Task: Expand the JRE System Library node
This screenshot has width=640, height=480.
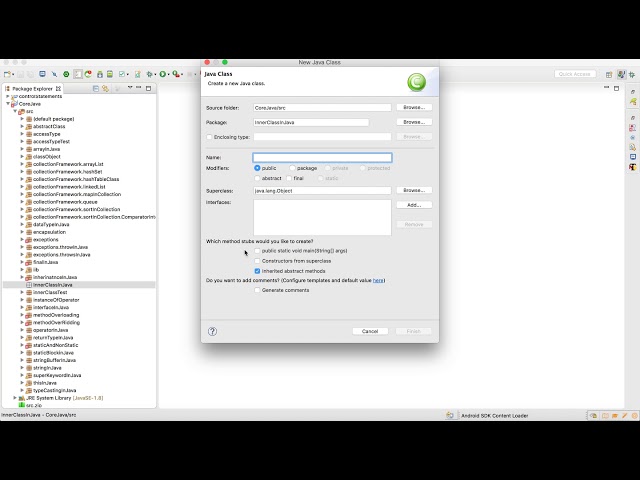Action: coord(15,398)
